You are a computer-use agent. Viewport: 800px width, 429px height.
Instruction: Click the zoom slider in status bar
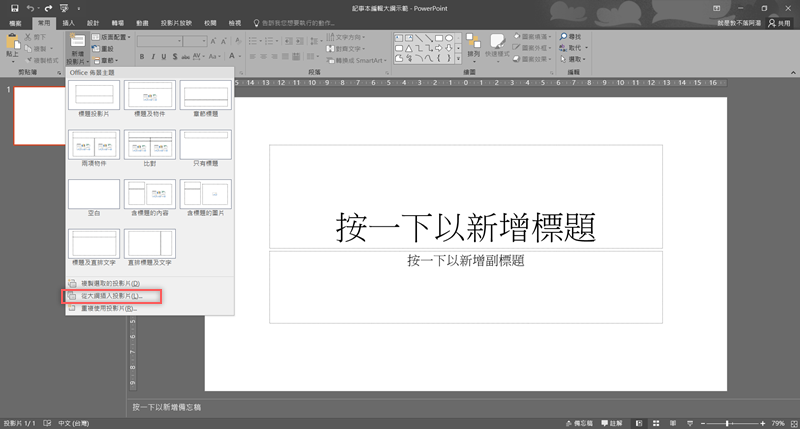(x=726, y=423)
